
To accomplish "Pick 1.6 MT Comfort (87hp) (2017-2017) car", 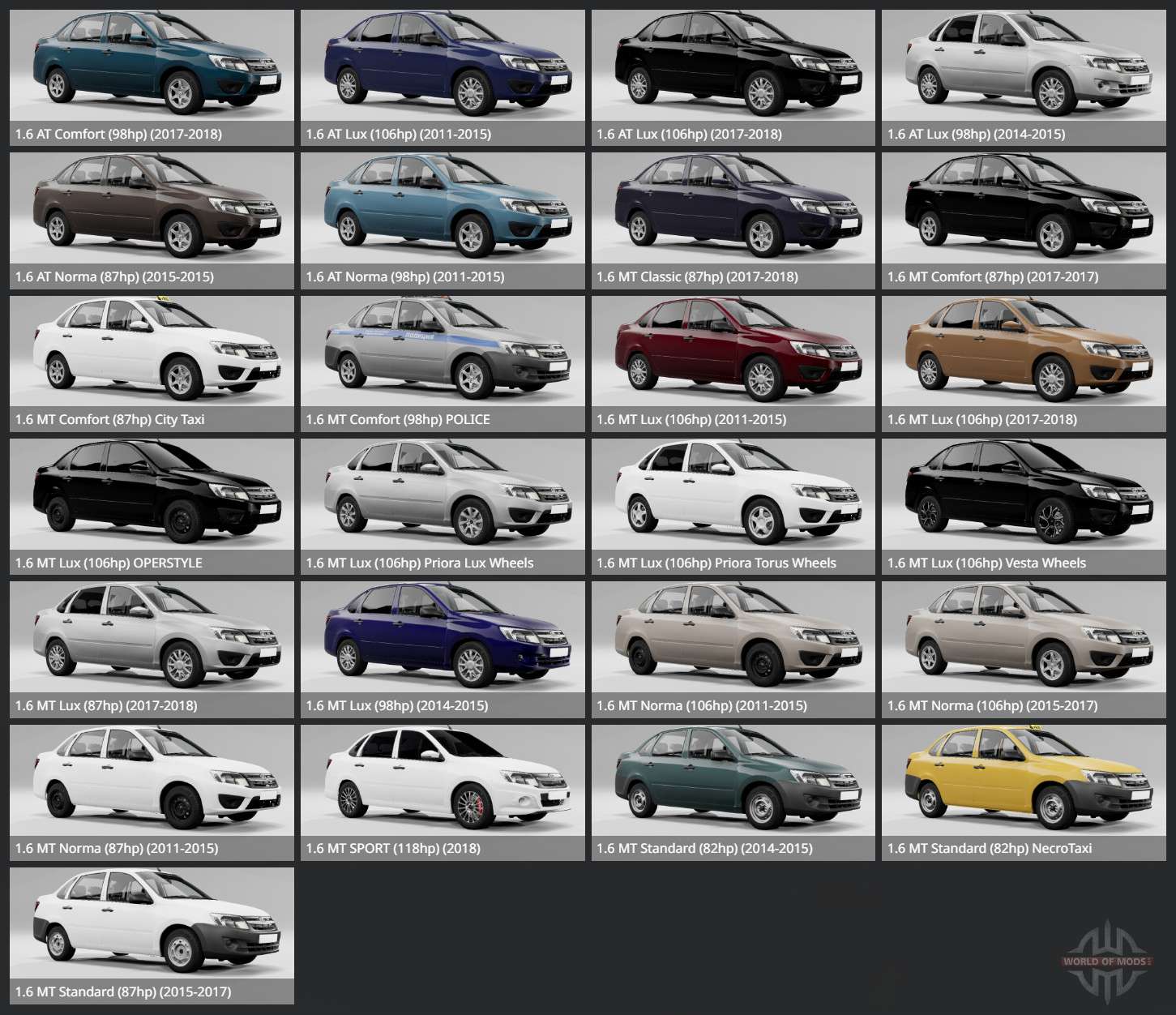I will (1024, 221).
